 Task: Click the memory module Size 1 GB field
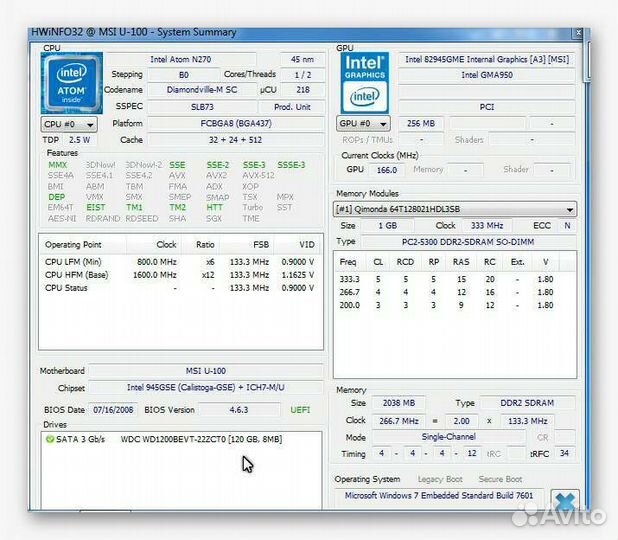pos(388,226)
